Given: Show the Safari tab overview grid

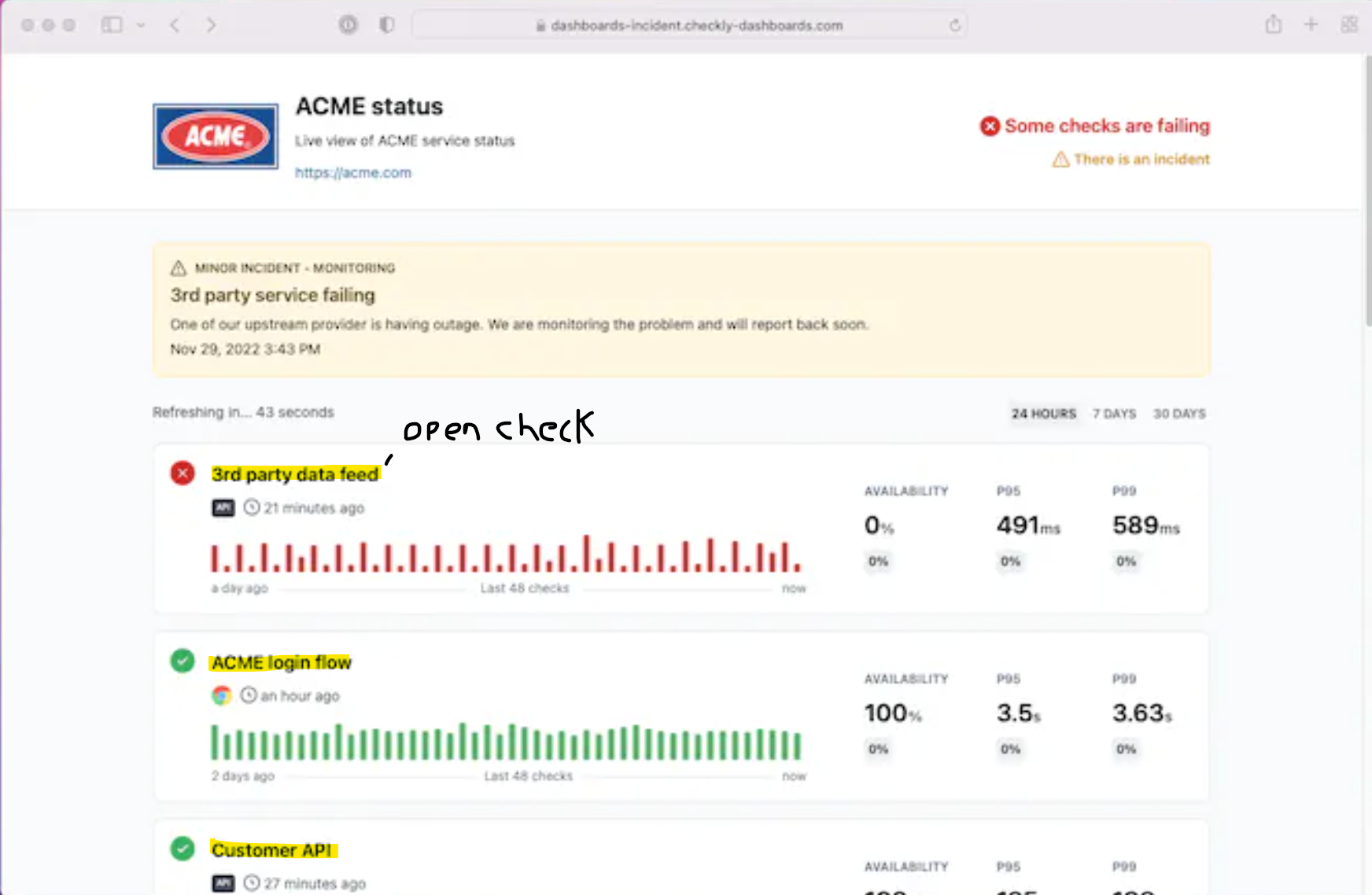Looking at the screenshot, I should pyautogui.click(x=1348, y=25).
